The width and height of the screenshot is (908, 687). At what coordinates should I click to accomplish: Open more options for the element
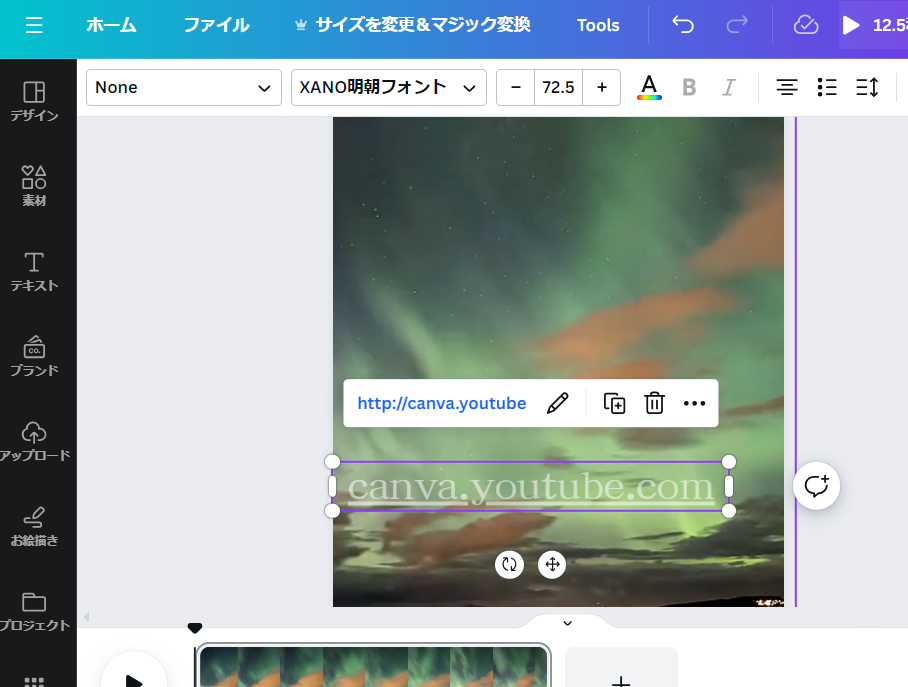tap(694, 403)
